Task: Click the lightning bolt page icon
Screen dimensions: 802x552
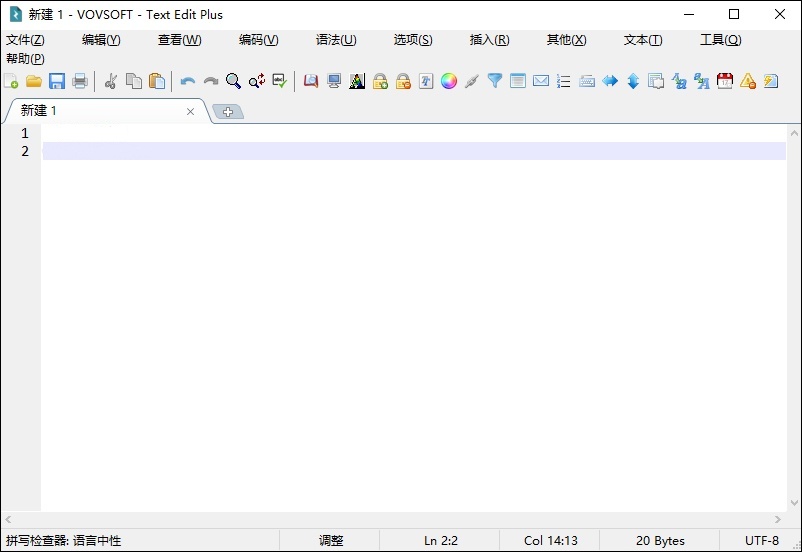Action: 771,81
